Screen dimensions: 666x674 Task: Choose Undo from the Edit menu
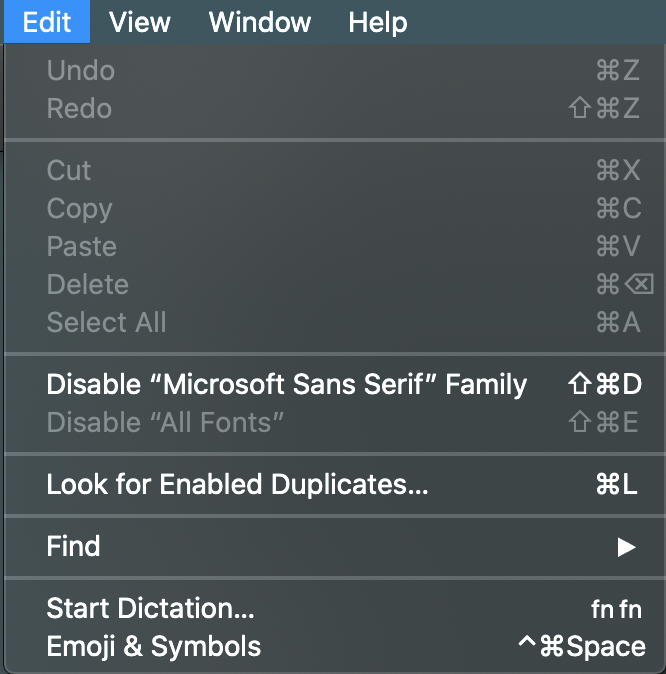point(335,70)
